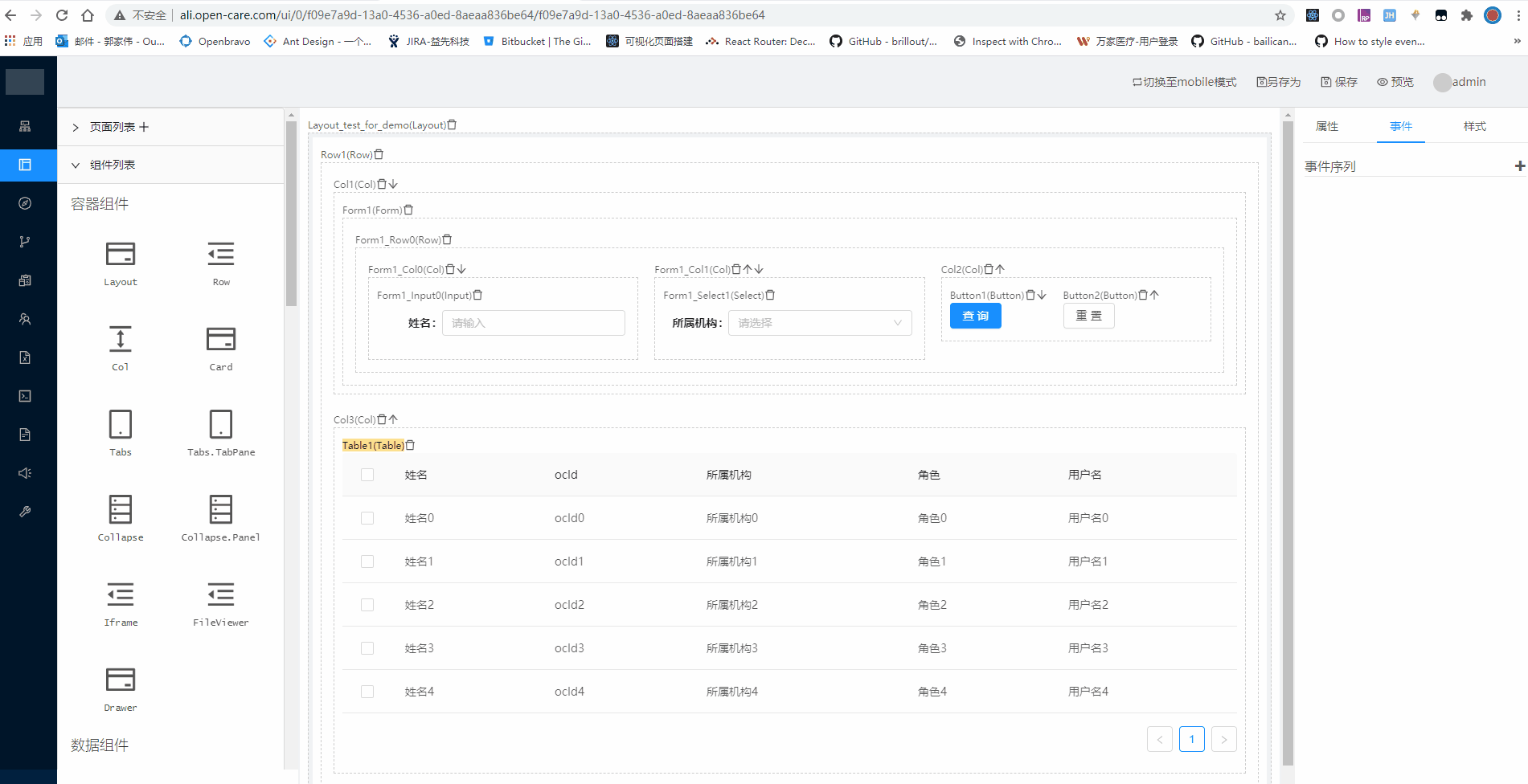The height and width of the screenshot is (784, 1528).
Task: Switch to the 事件 tab
Action: click(x=1401, y=126)
